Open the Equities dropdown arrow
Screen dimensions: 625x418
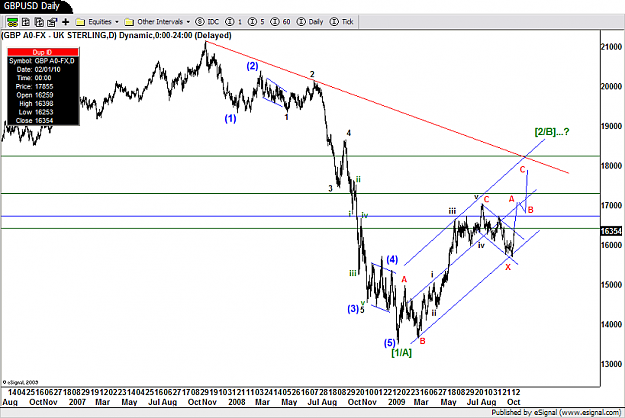point(117,22)
